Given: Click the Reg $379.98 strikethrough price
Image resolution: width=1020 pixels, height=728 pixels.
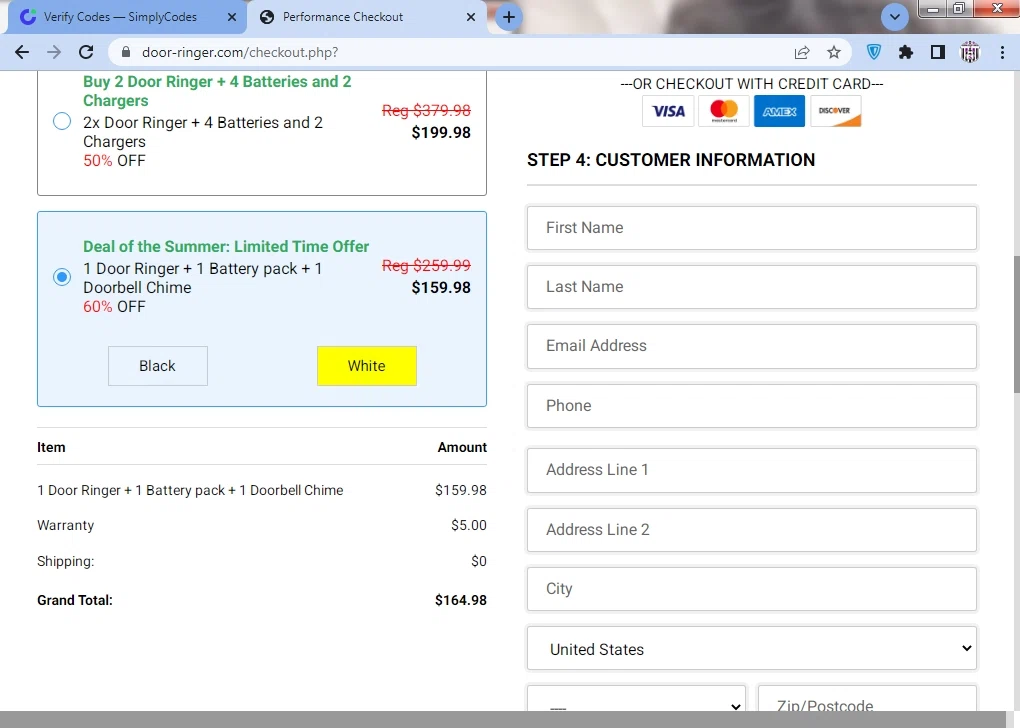Looking at the screenshot, I should (426, 111).
